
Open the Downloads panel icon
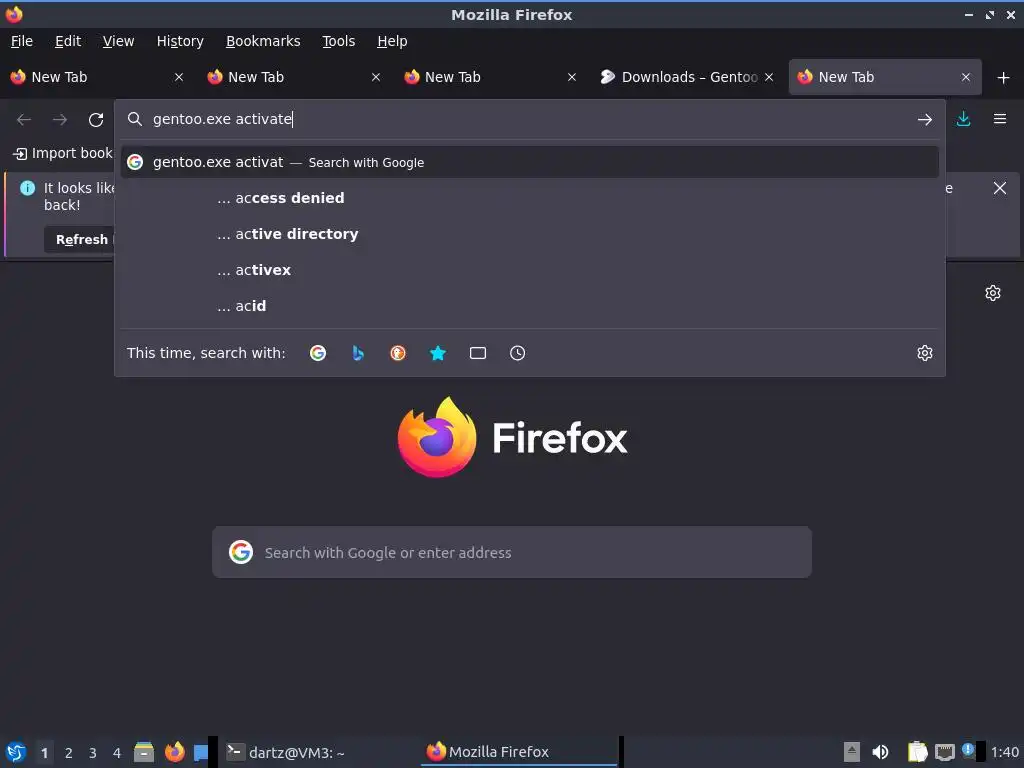(963, 119)
